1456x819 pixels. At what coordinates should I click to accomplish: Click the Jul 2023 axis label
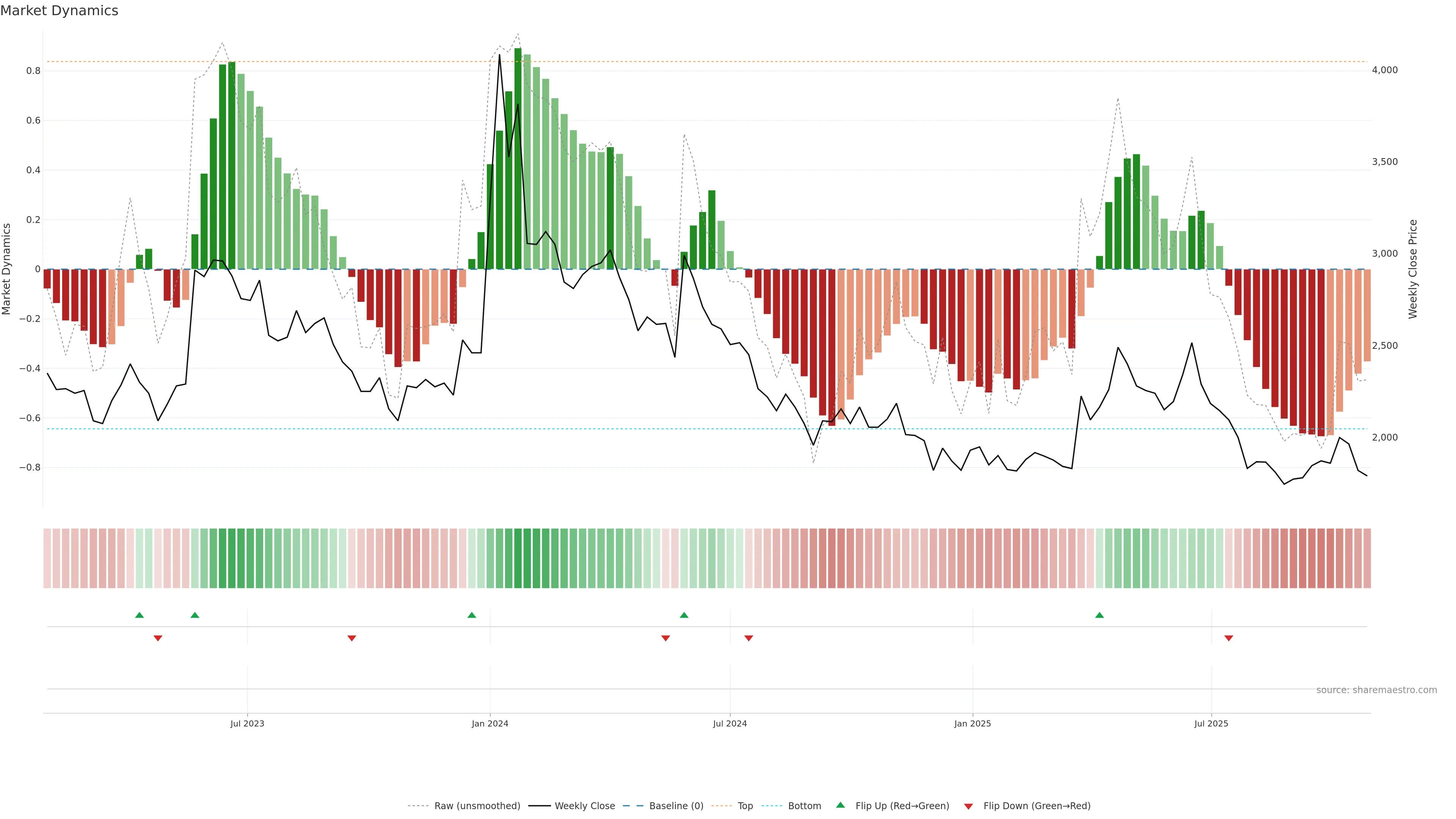point(247,723)
